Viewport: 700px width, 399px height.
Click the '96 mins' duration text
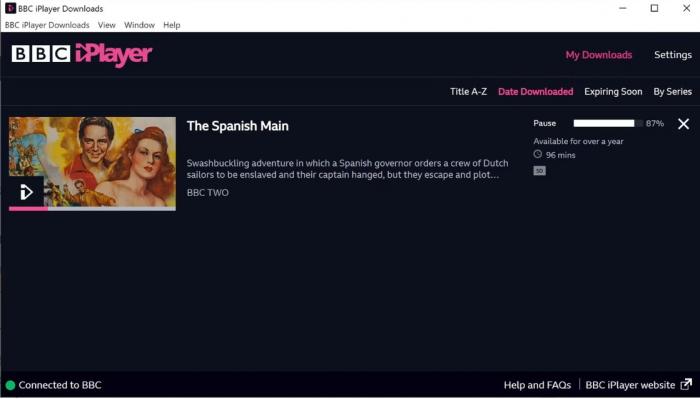(x=560, y=155)
